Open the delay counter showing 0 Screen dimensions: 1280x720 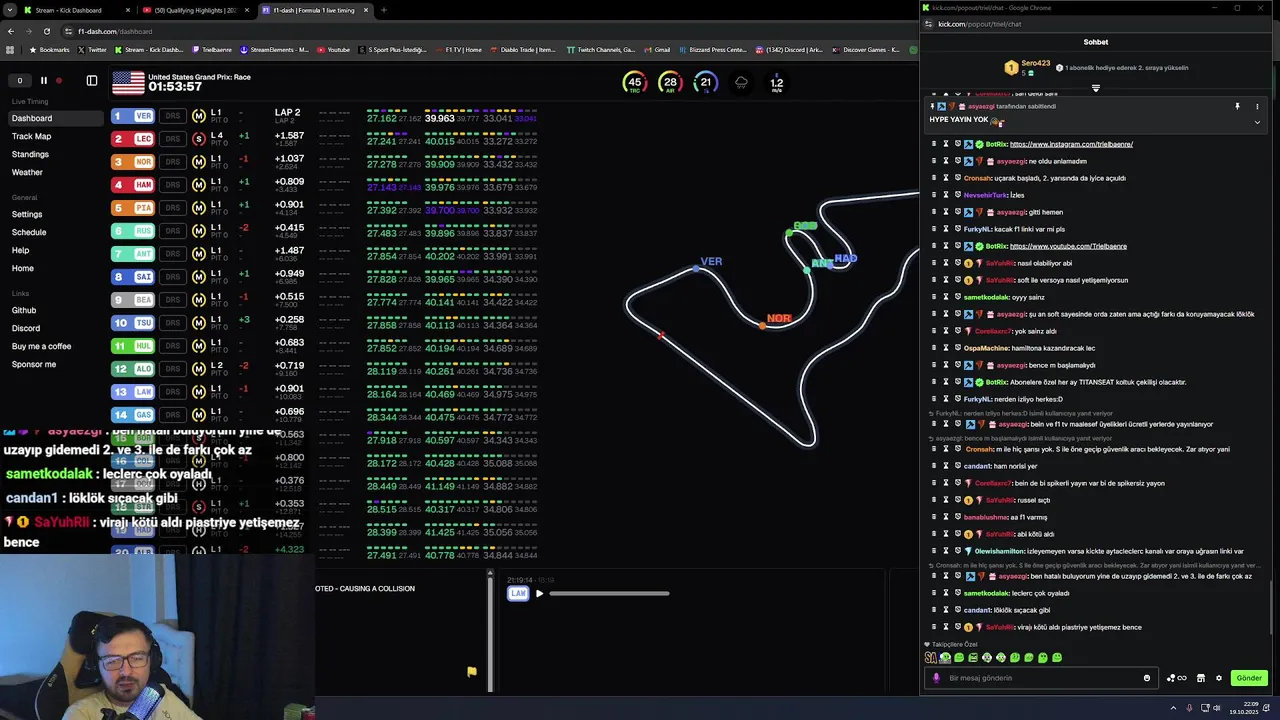coord(19,80)
